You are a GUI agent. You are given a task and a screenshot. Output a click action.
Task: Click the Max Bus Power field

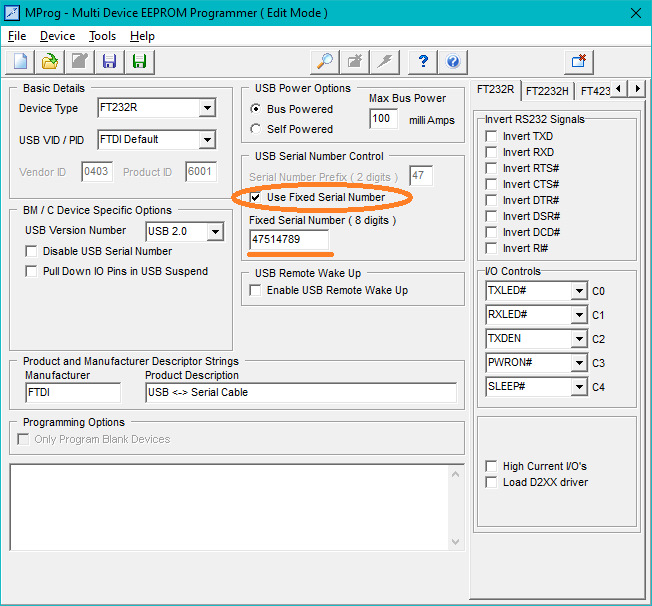coord(383,119)
